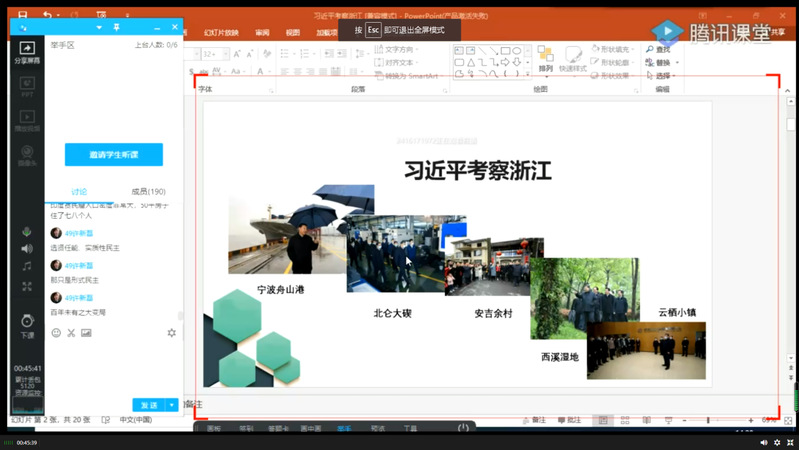Screen dimensions: 799x450
Task: Click the music note icon in sidebar
Action: point(27,266)
